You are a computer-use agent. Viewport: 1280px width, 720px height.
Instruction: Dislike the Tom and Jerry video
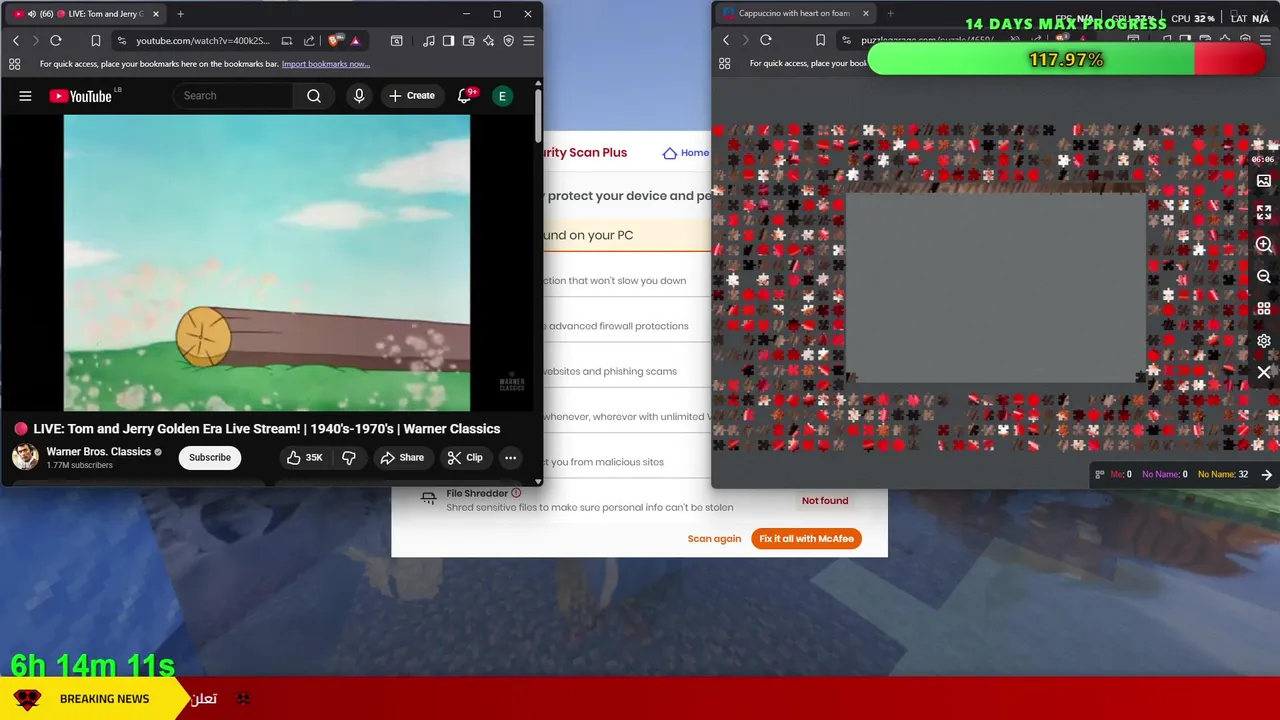tap(349, 458)
